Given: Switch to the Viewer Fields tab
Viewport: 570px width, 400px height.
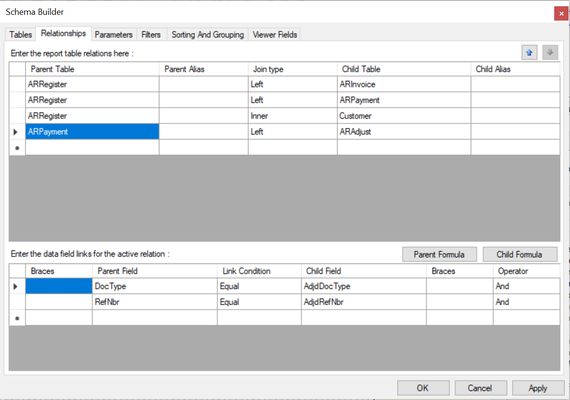Looking at the screenshot, I should (x=275, y=35).
